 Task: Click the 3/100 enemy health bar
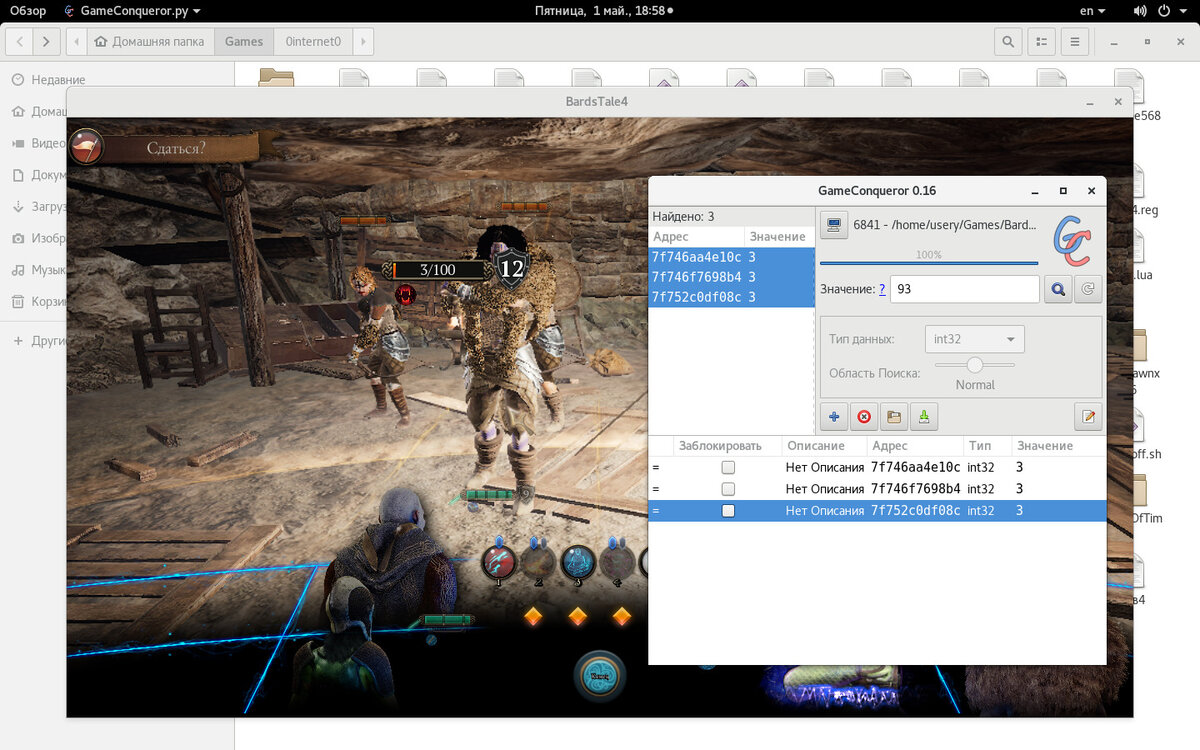437,270
